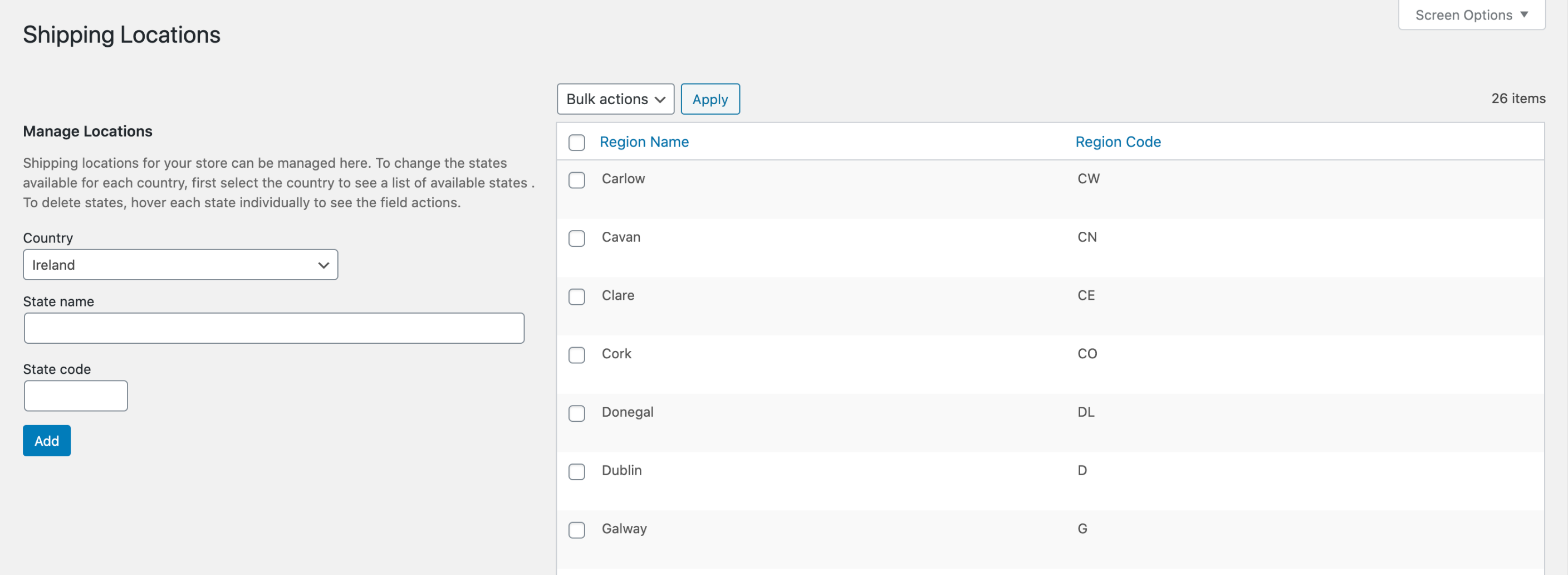This screenshot has height=575, width=1568.
Task: Click the Shipping Locations page heading
Action: tap(121, 35)
